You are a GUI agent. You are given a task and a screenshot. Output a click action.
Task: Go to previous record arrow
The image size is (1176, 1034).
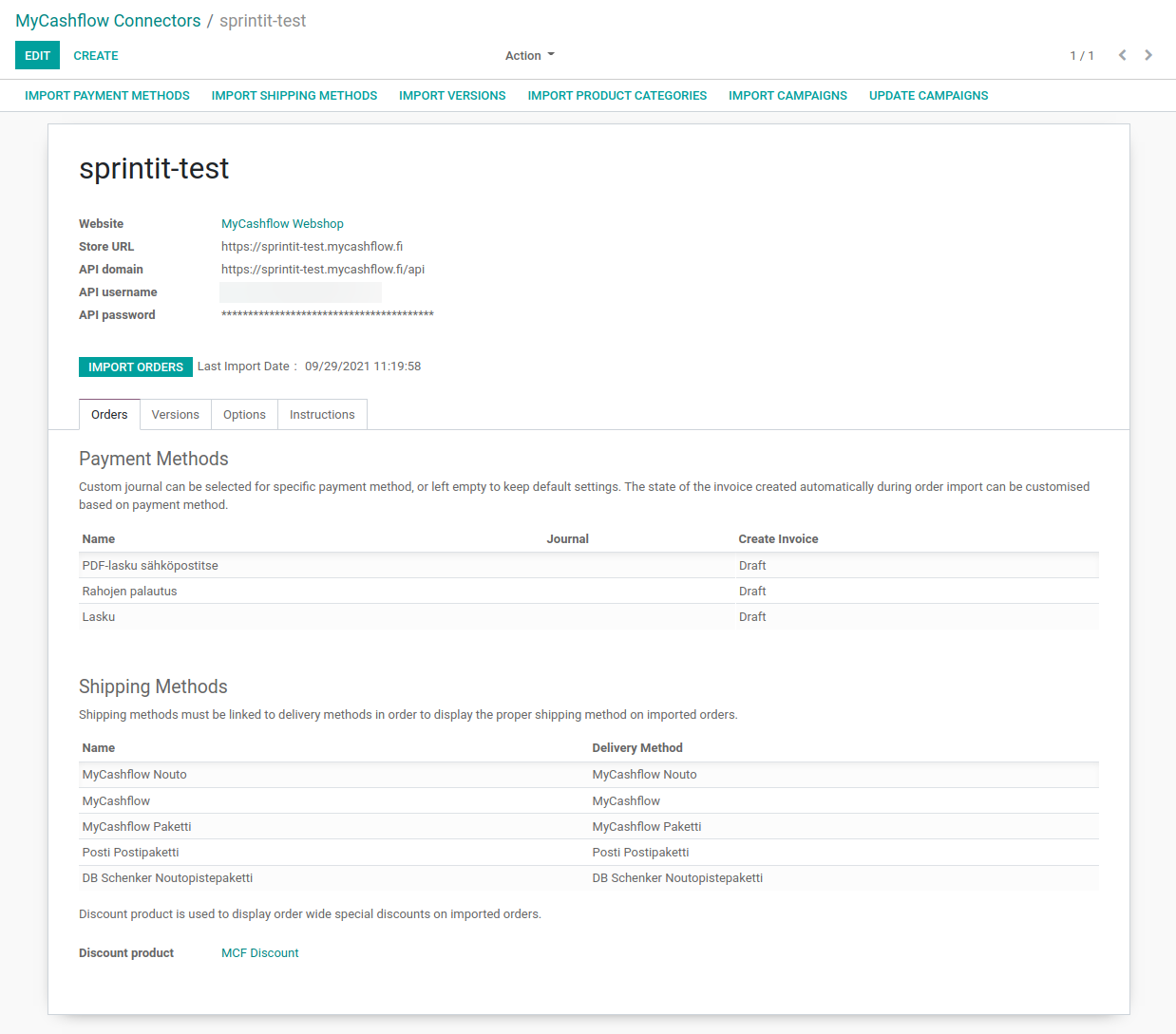pyautogui.click(x=1122, y=55)
